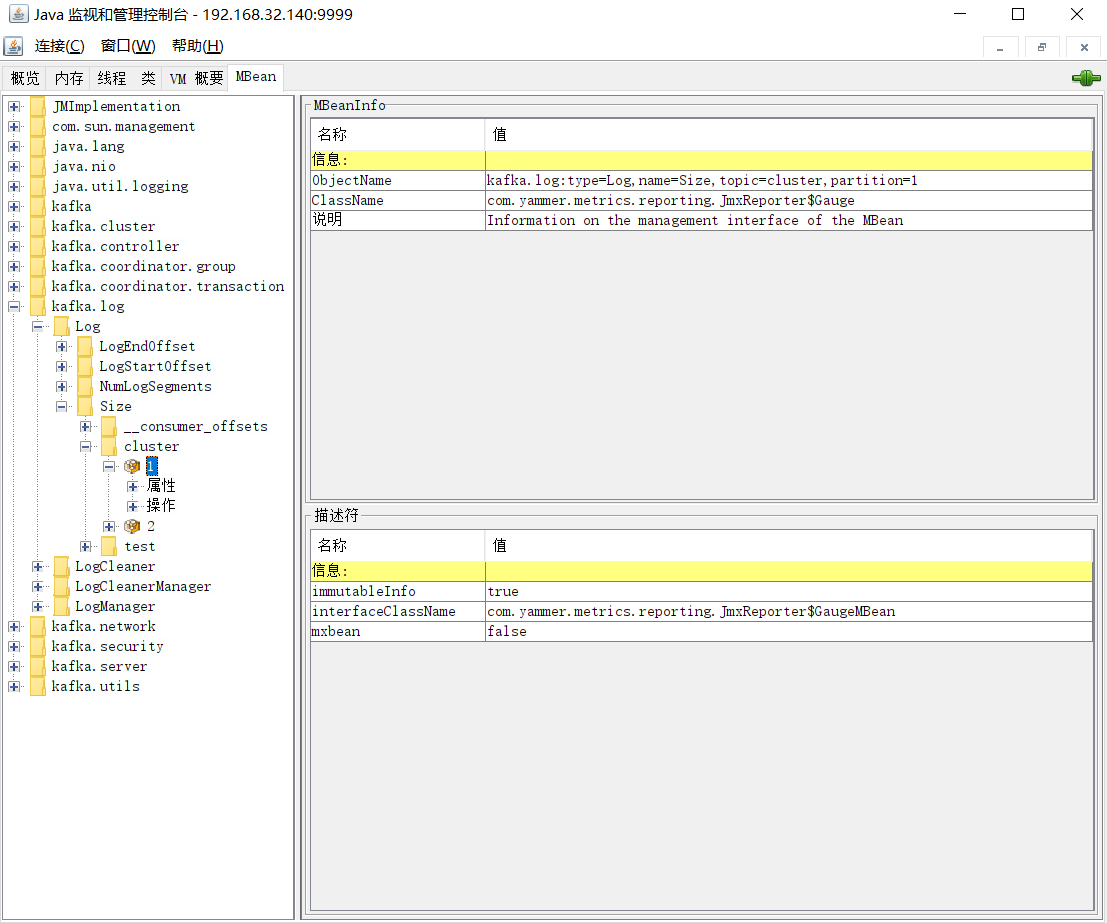
Task: Select the LogManager tree item
Action: pos(115,607)
